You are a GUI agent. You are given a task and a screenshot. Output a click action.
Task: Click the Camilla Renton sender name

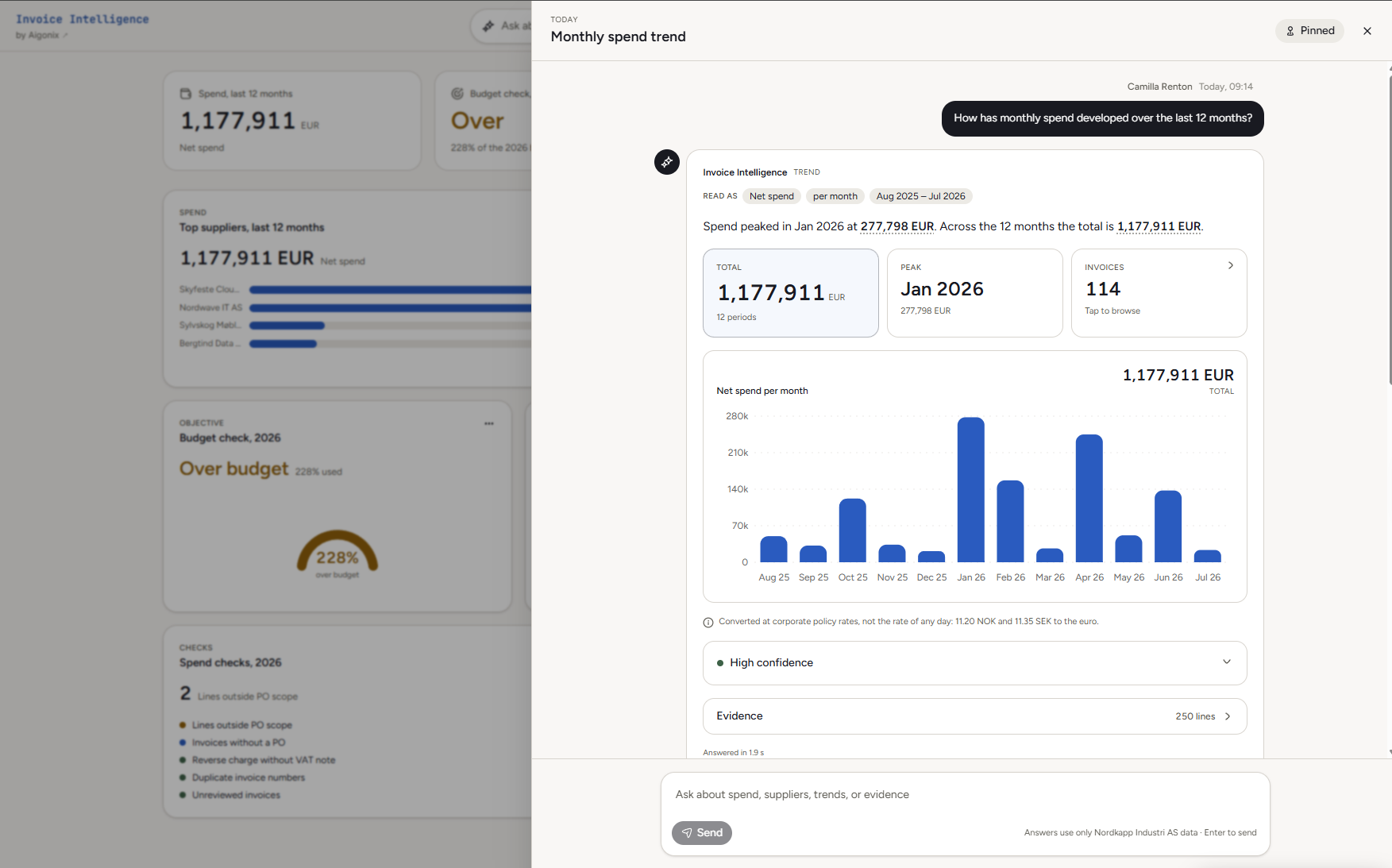click(x=1159, y=87)
